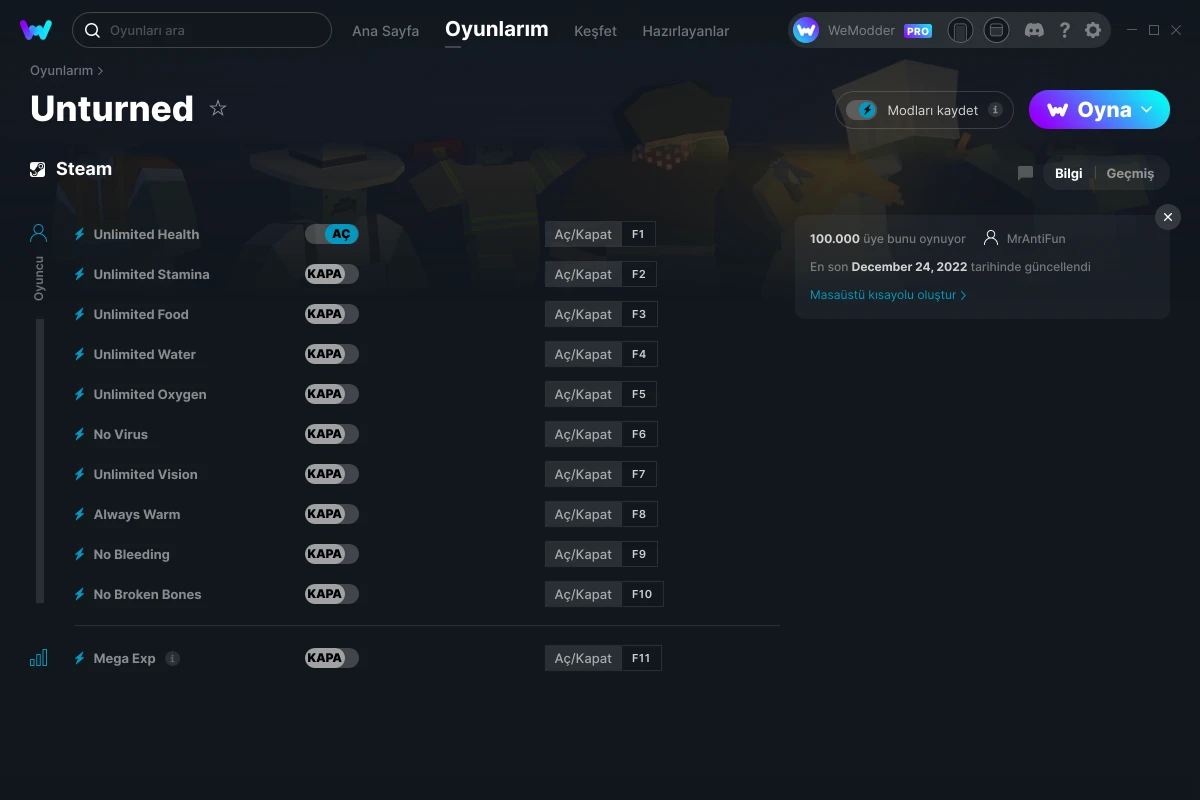The height and width of the screenshot is (800, 1200).
Task: Click the Steam platform icon
Action: [x=38, y=169]
